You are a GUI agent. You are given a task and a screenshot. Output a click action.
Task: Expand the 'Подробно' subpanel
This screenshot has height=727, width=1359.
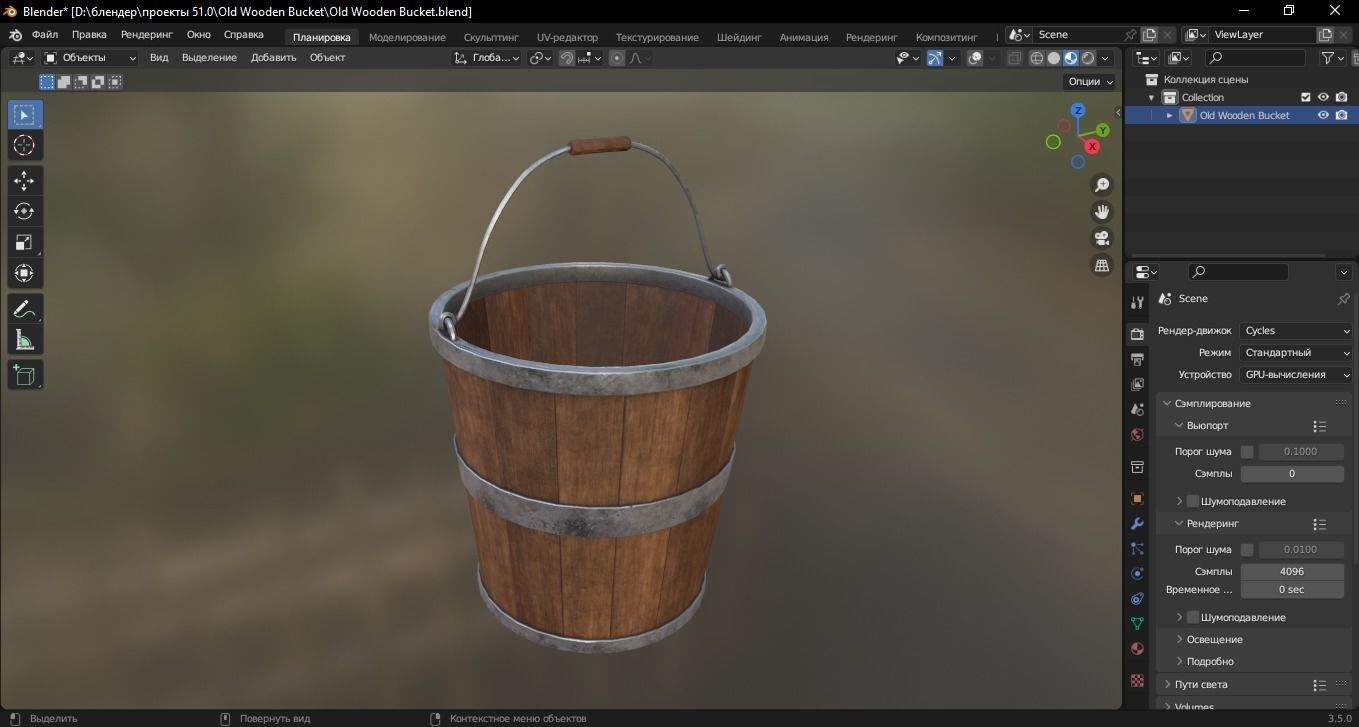pyautogui.click(x=1209, y=661)
